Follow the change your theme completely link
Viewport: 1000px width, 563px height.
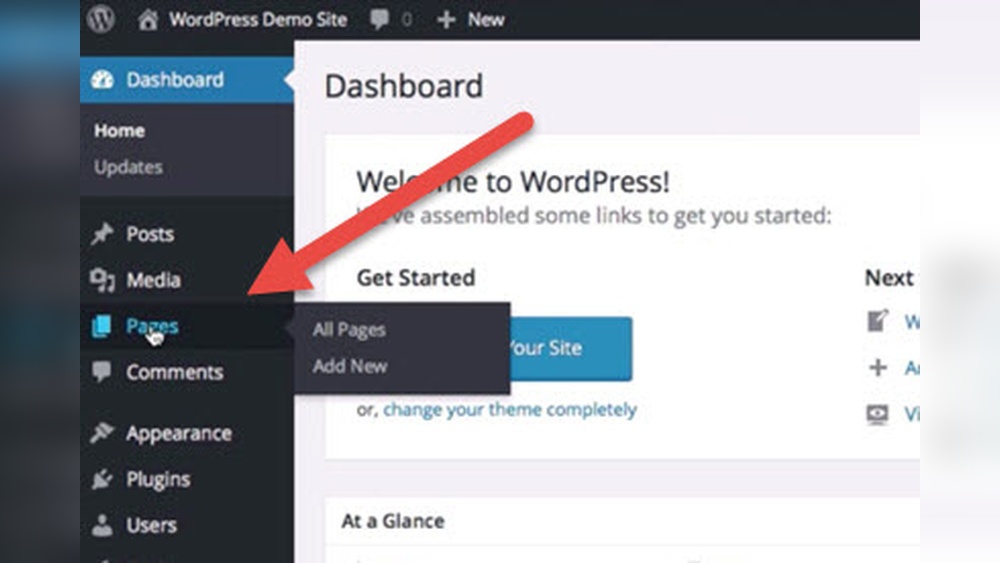(510, 409)
